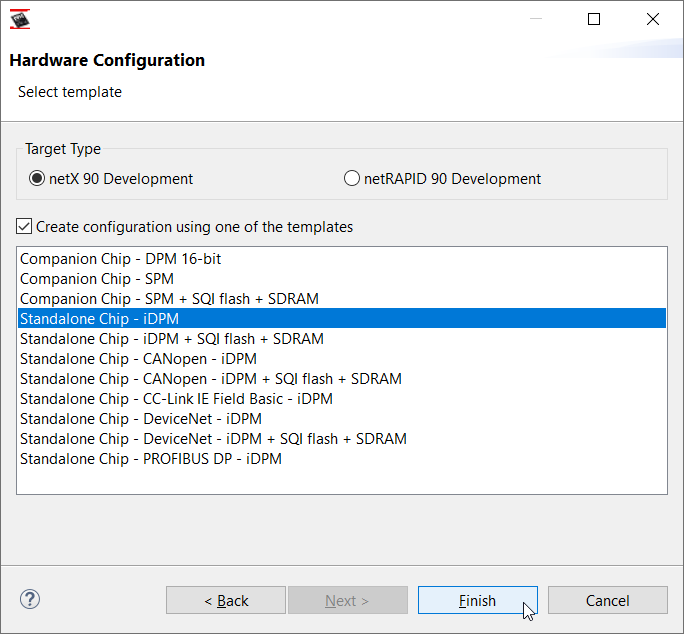The height and width of the screenshot is (634, 684).
Task: Choose Companion Chip - DPM 16-bit template
Action: (121, 259)
